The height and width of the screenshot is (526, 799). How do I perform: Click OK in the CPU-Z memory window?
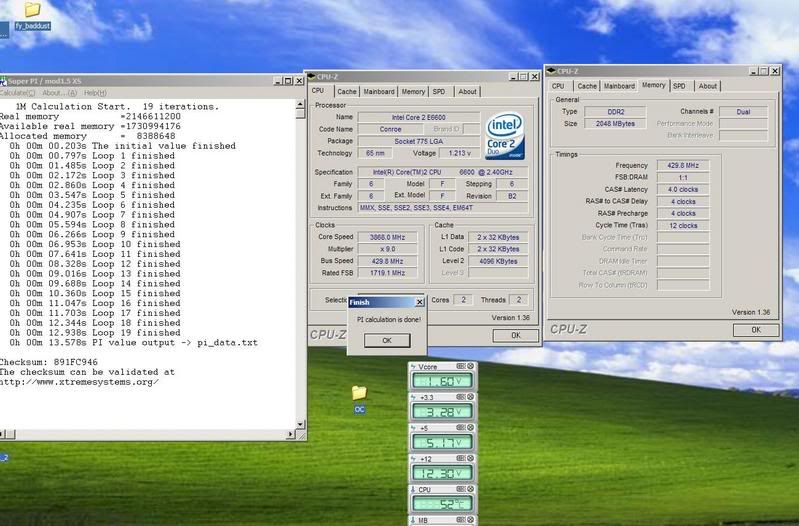pos(756,330)
